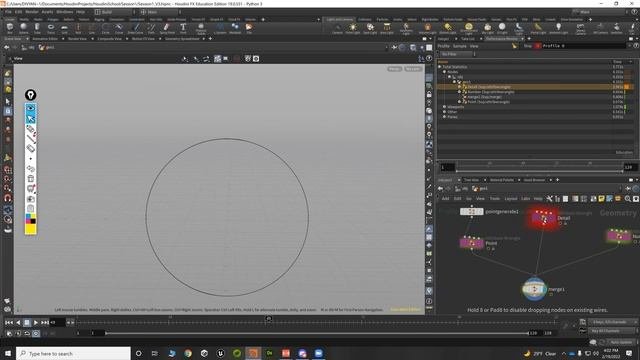Select the File shelf tool
Viewport: 640px width, 360px height.
click(x=249, y=28)
